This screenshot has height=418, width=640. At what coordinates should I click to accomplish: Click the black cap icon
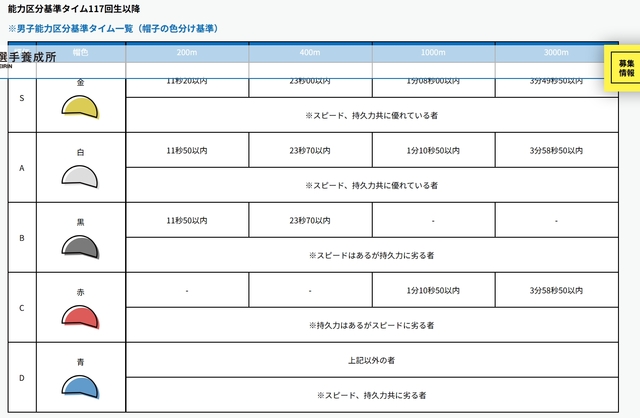(80, 246)
